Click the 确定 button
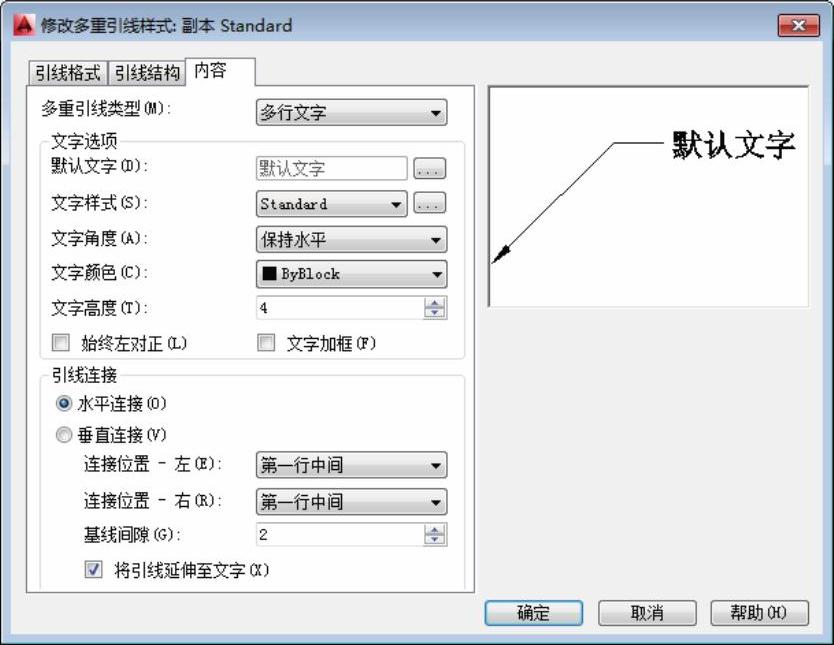Viewport: 834px width, 645px height. click(x=533, y=613)
